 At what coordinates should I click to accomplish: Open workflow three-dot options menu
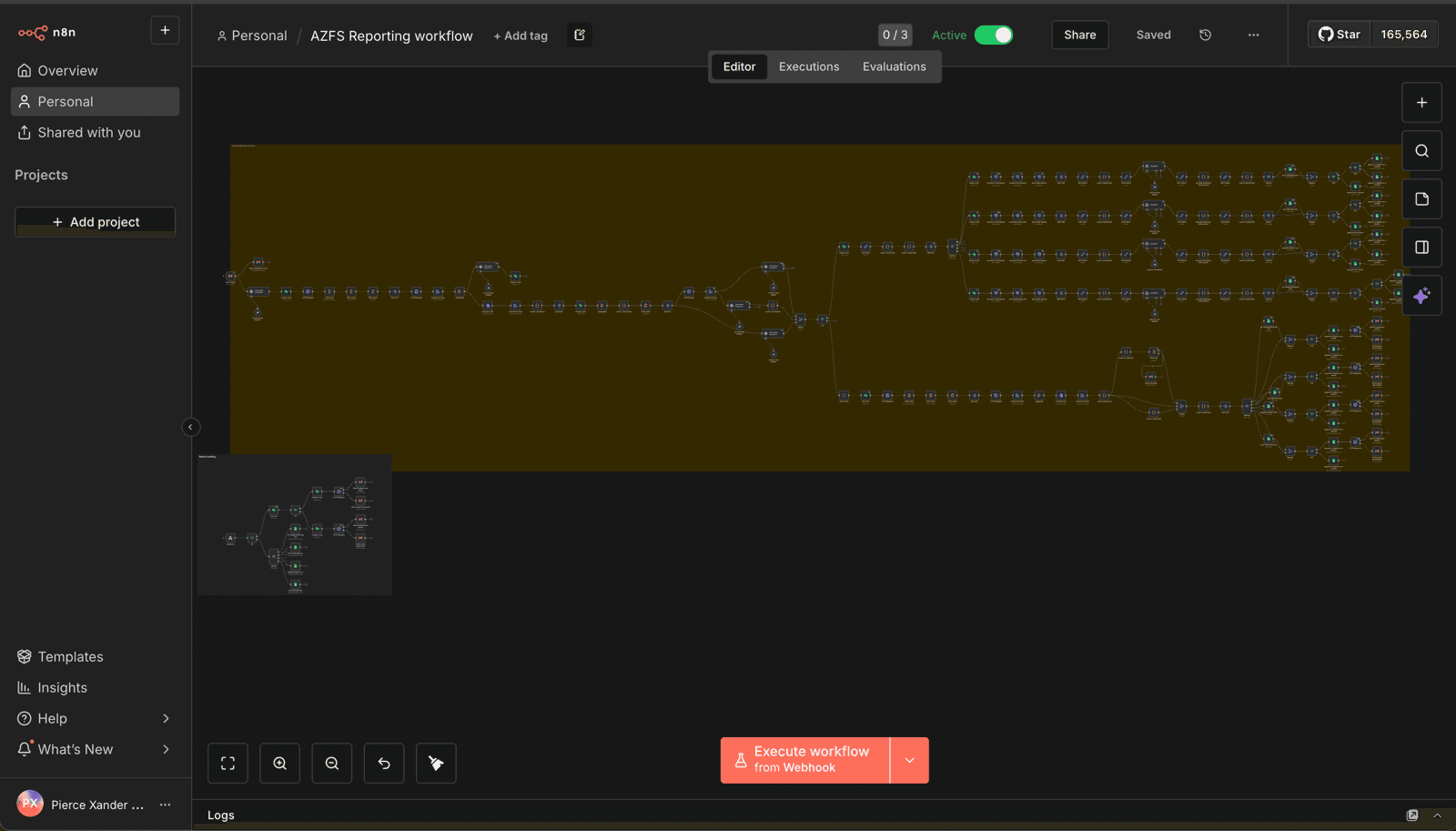click(1254, 35)
